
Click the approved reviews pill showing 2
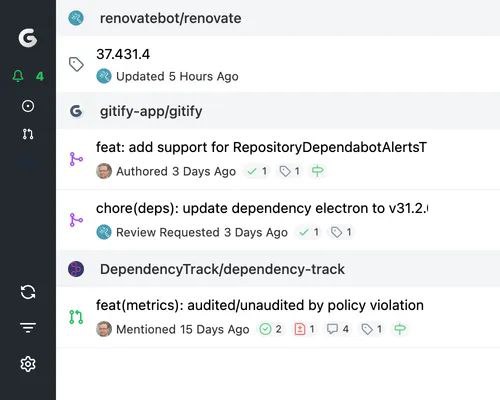(271, 329)
